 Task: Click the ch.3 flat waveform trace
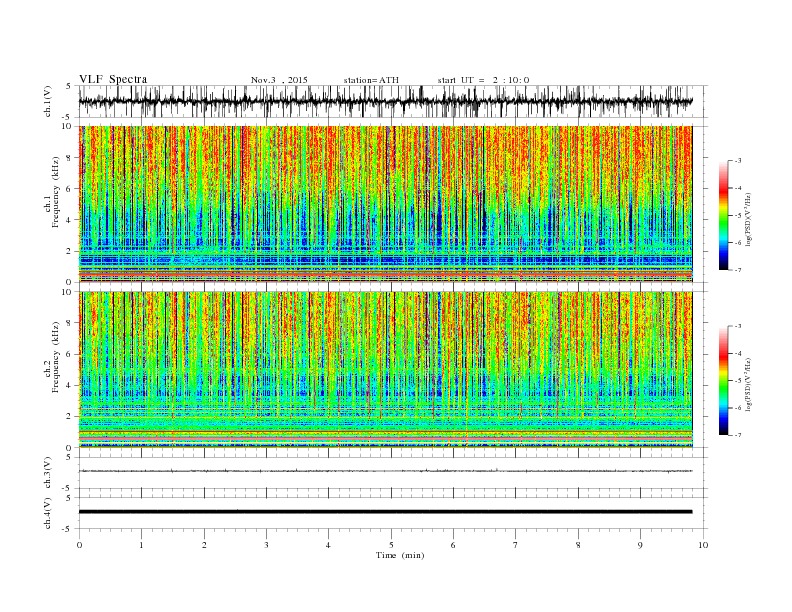[386, 471]
